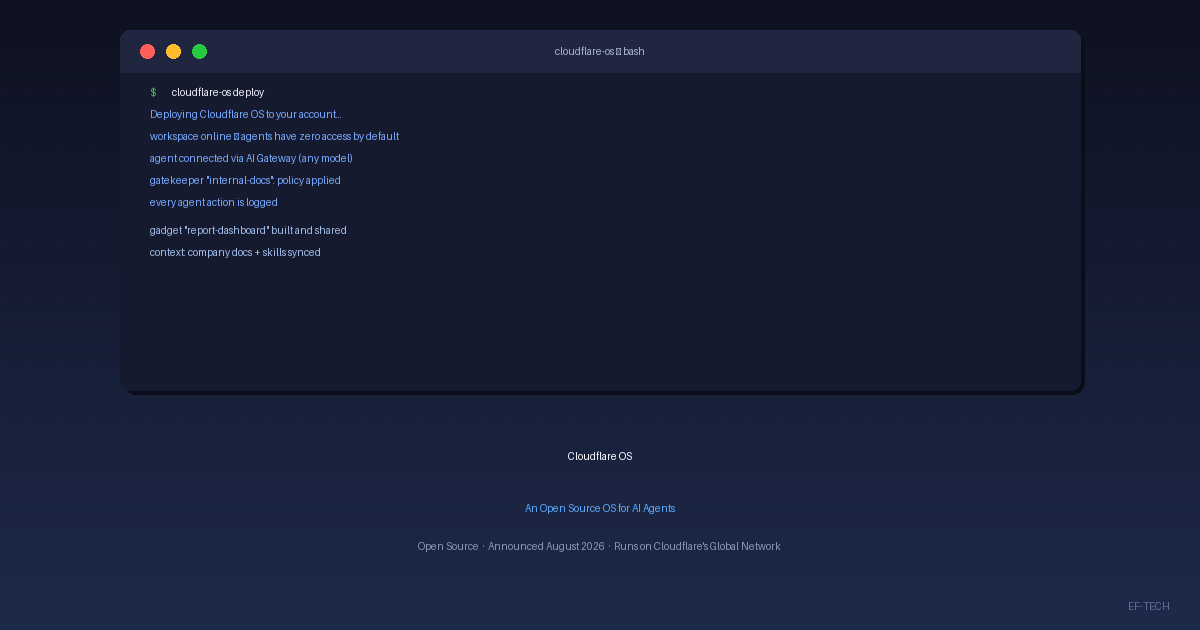Click 'Announced August 2026' text

tap(546, 546)
